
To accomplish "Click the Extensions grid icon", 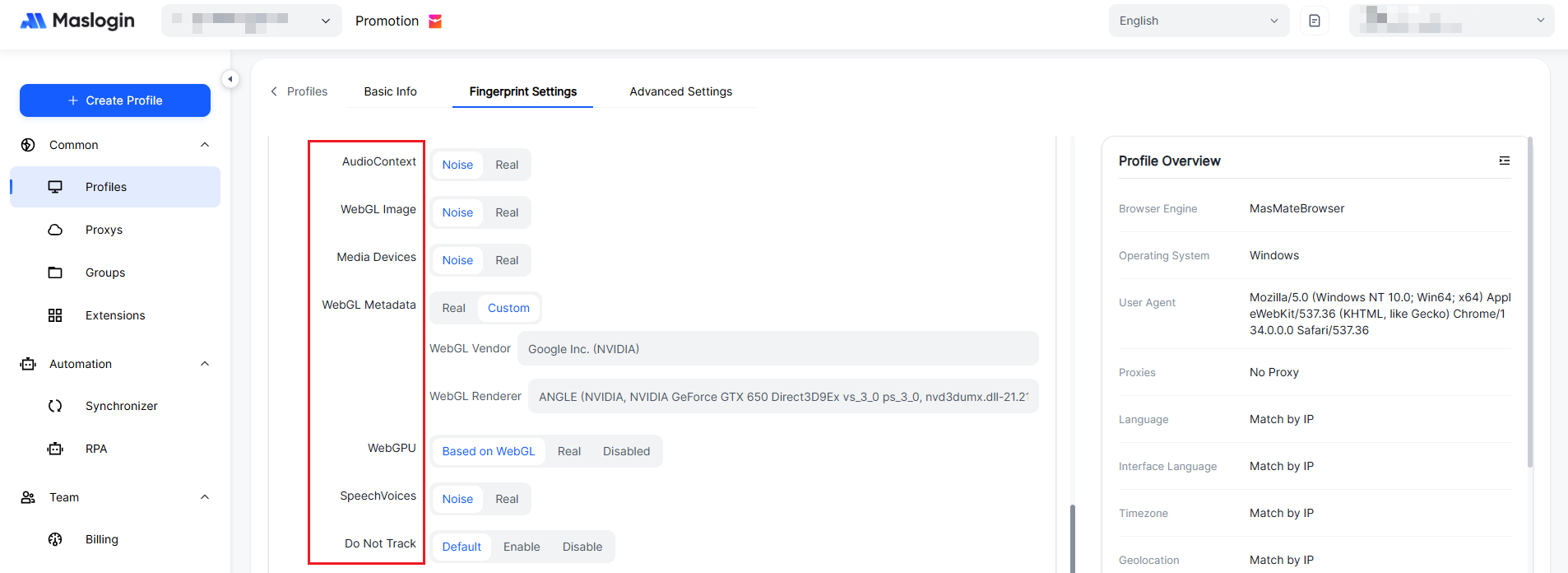I will point(55,315).
